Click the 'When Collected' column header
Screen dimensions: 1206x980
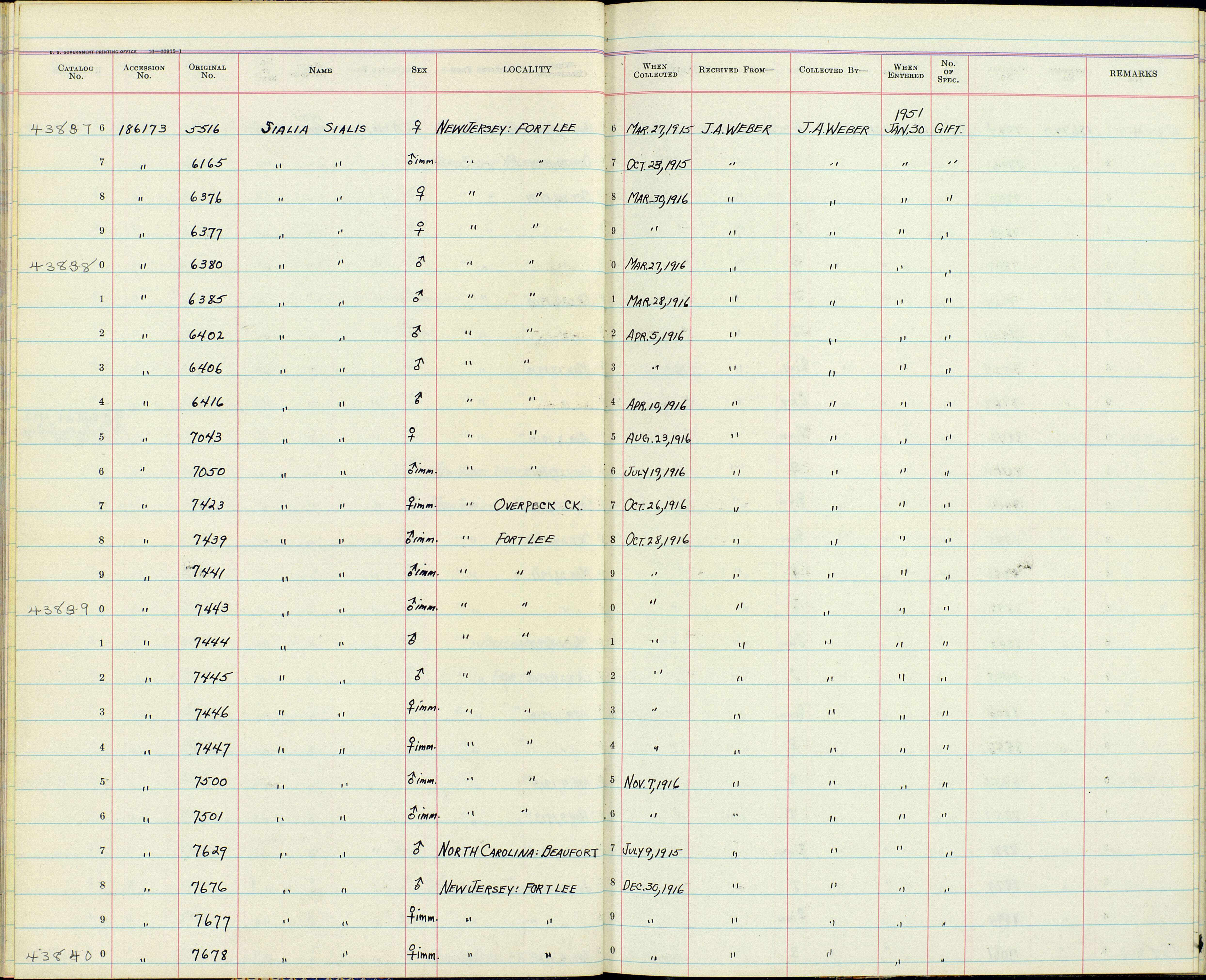tap(655, 71)
